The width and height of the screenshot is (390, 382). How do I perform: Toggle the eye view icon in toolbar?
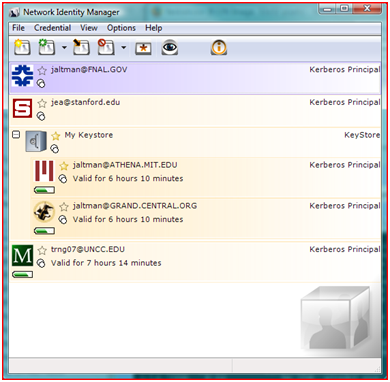pyautogui.click(x=170, y=48)
